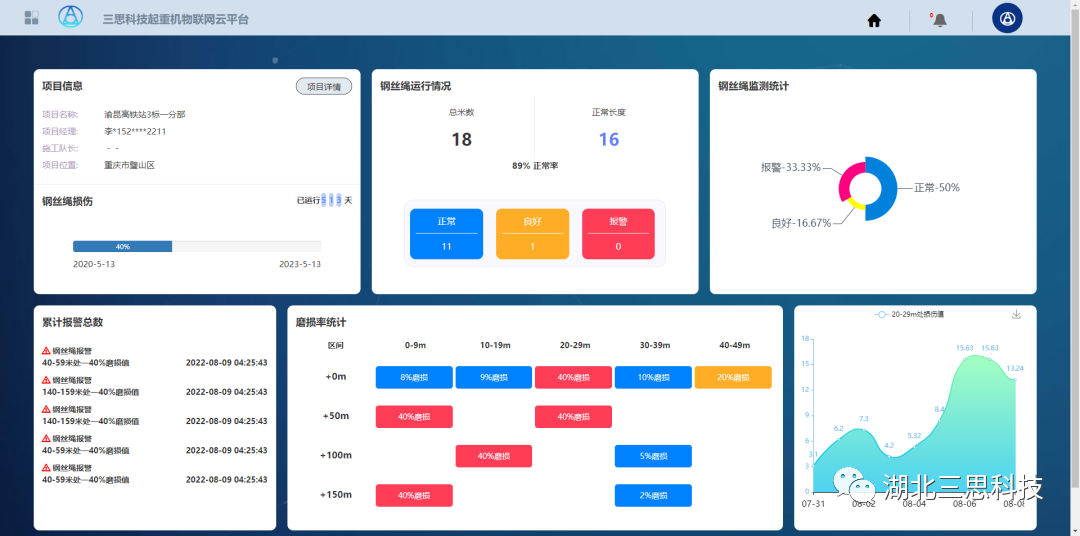
Task: Open the grid menu icon at top-left
Action: [32, 18]
